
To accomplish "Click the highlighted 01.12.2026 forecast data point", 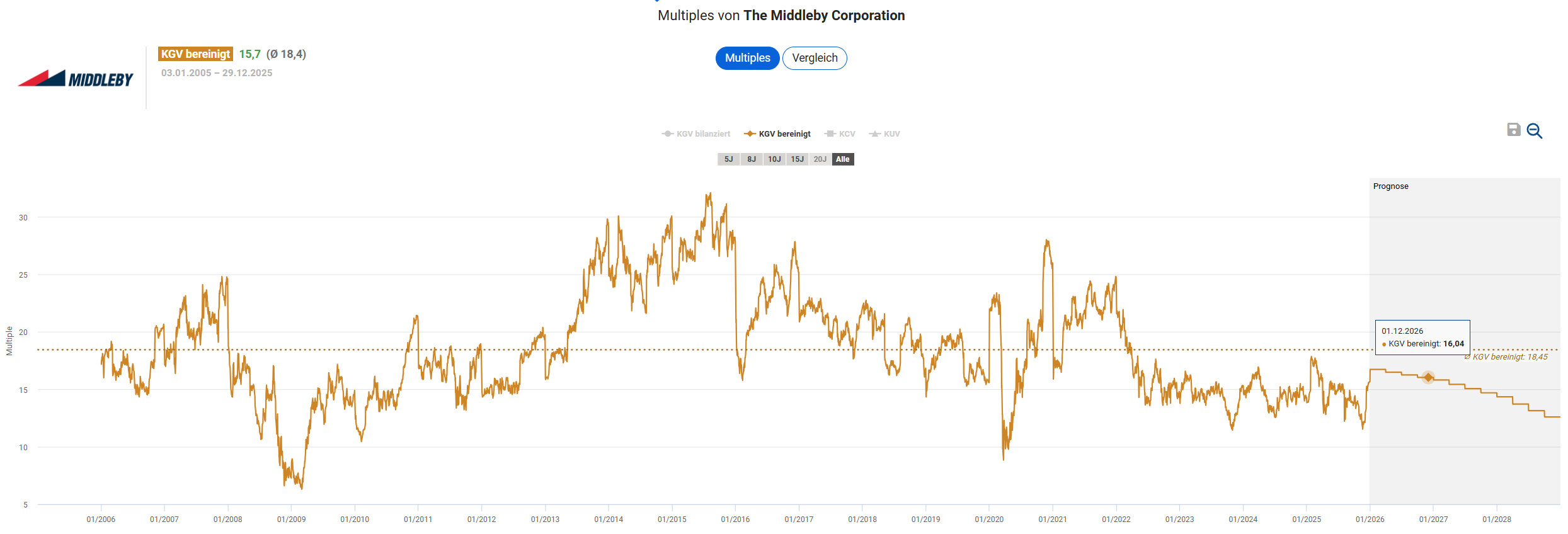I will [x=1428, y=377].
